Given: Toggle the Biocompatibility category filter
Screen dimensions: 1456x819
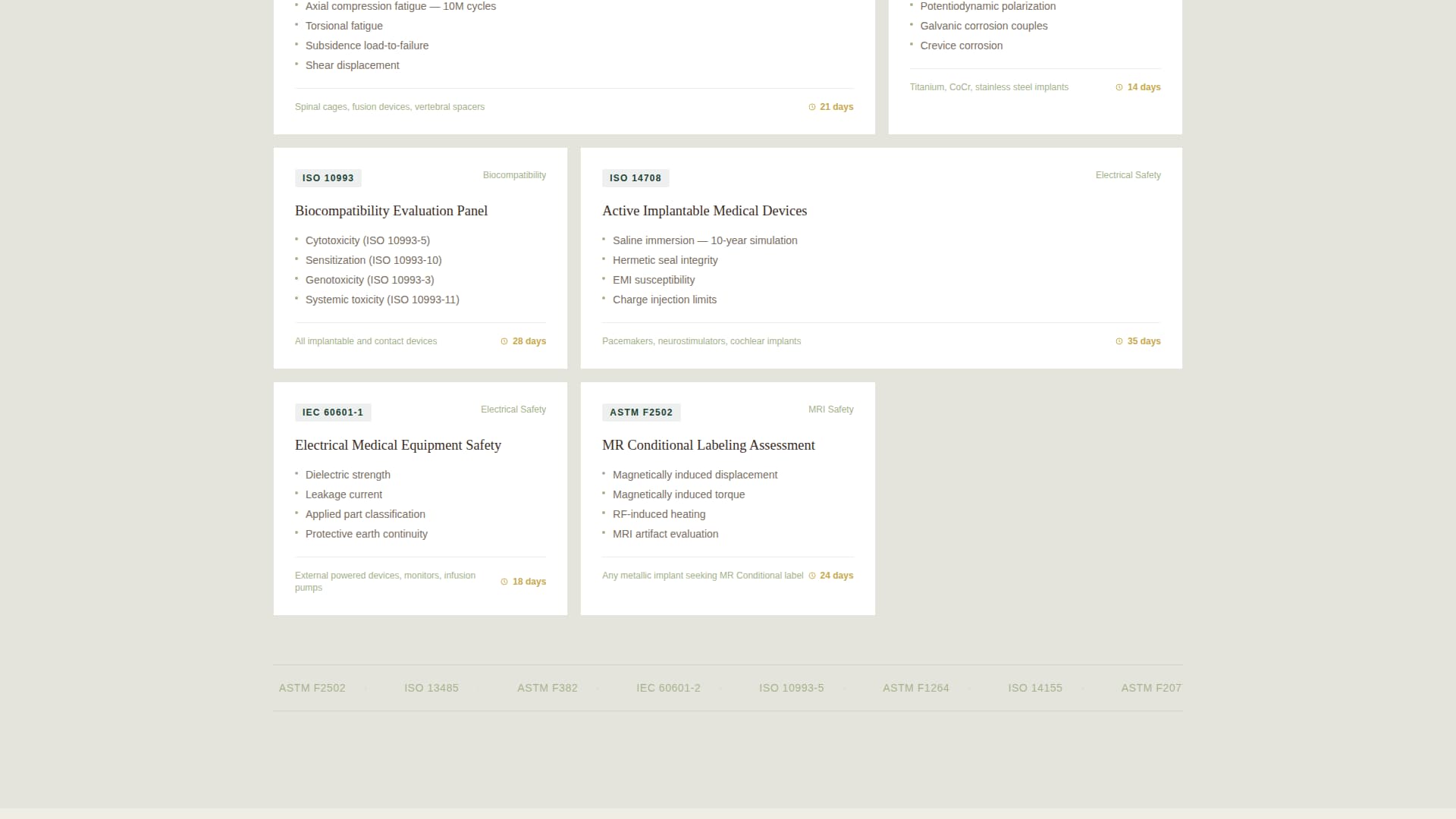Looking at the screenshot, I should tap(514, 175).
